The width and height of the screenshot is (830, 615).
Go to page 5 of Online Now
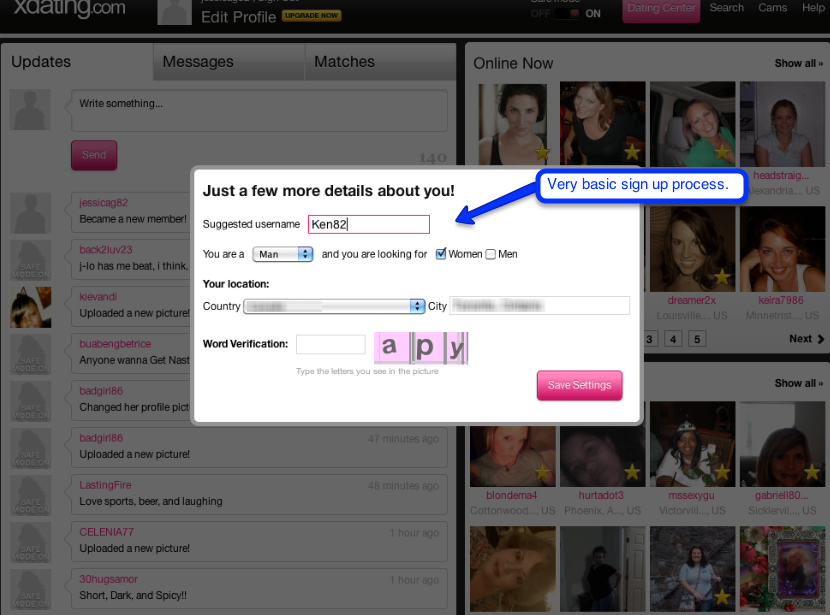click(x=697, y=339)
